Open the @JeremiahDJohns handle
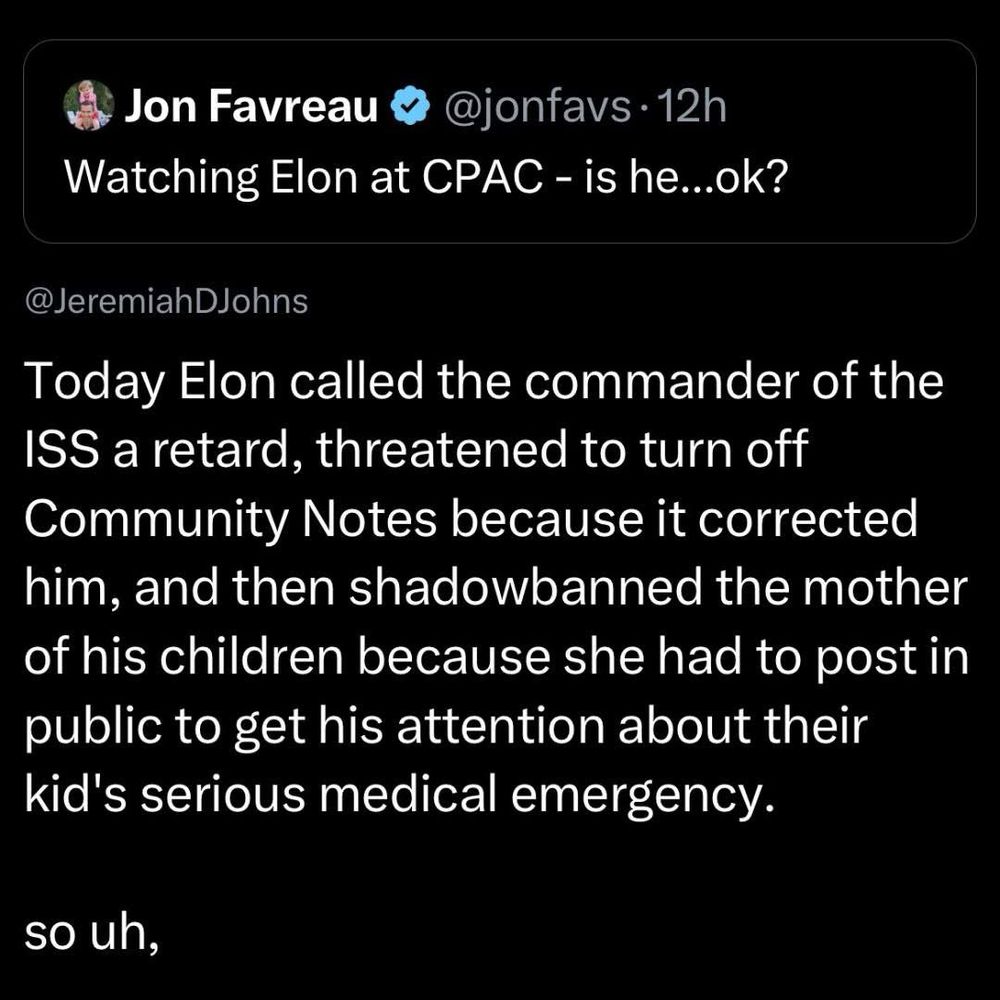The height and width of the screenshot is (1000, 1000). tap(166, 302)
